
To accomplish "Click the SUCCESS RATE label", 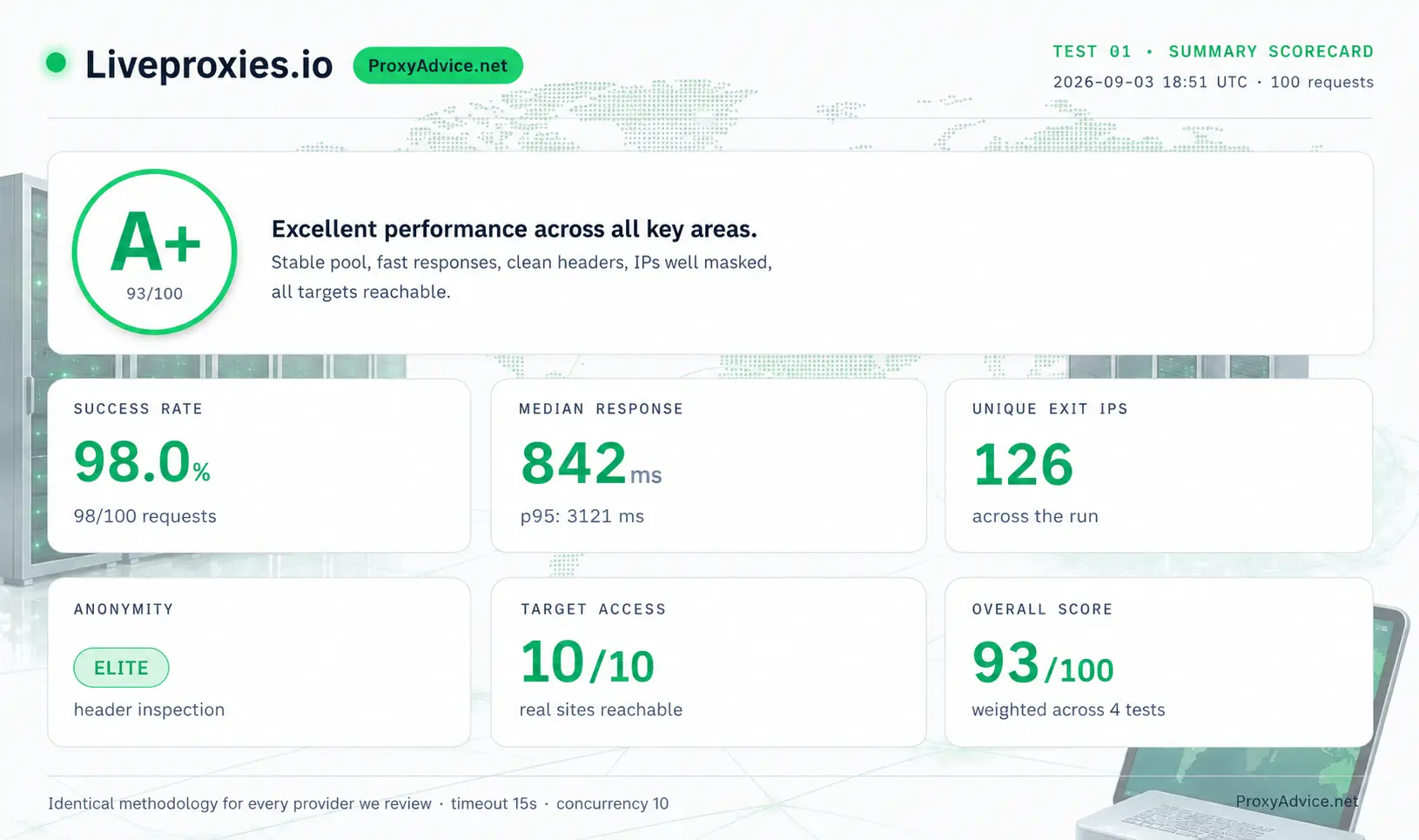I will [138, 409].
